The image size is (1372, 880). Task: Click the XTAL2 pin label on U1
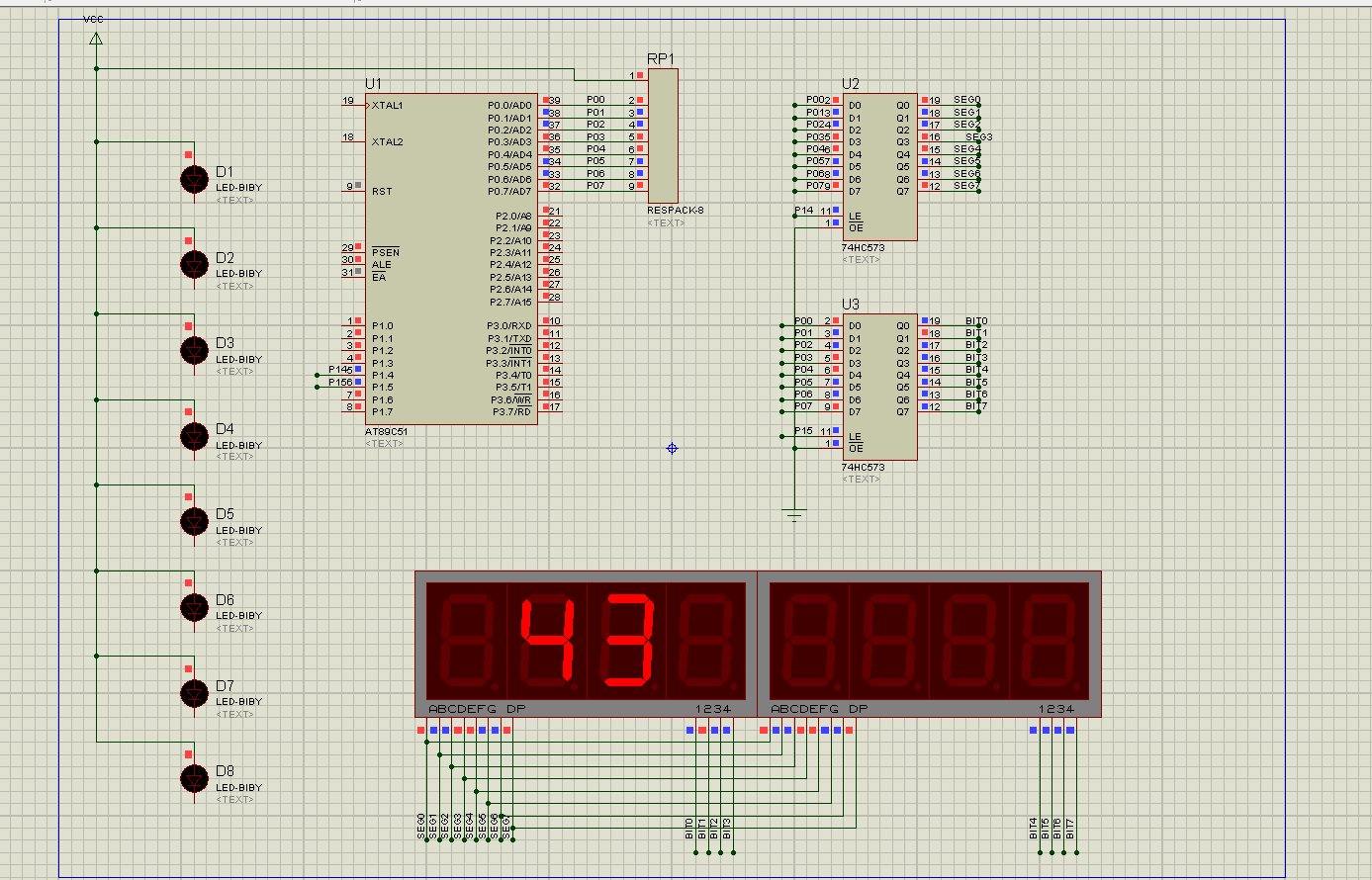click(x=387, y=142)
